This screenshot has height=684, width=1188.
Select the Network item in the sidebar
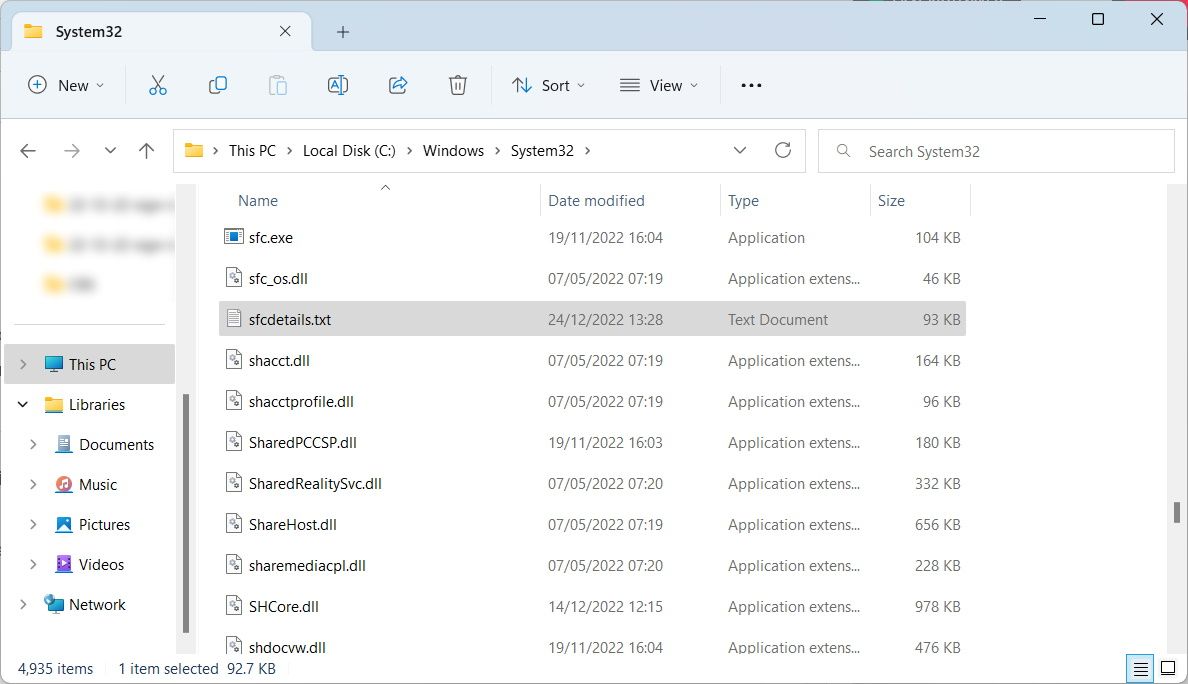[x=97, y=604]
